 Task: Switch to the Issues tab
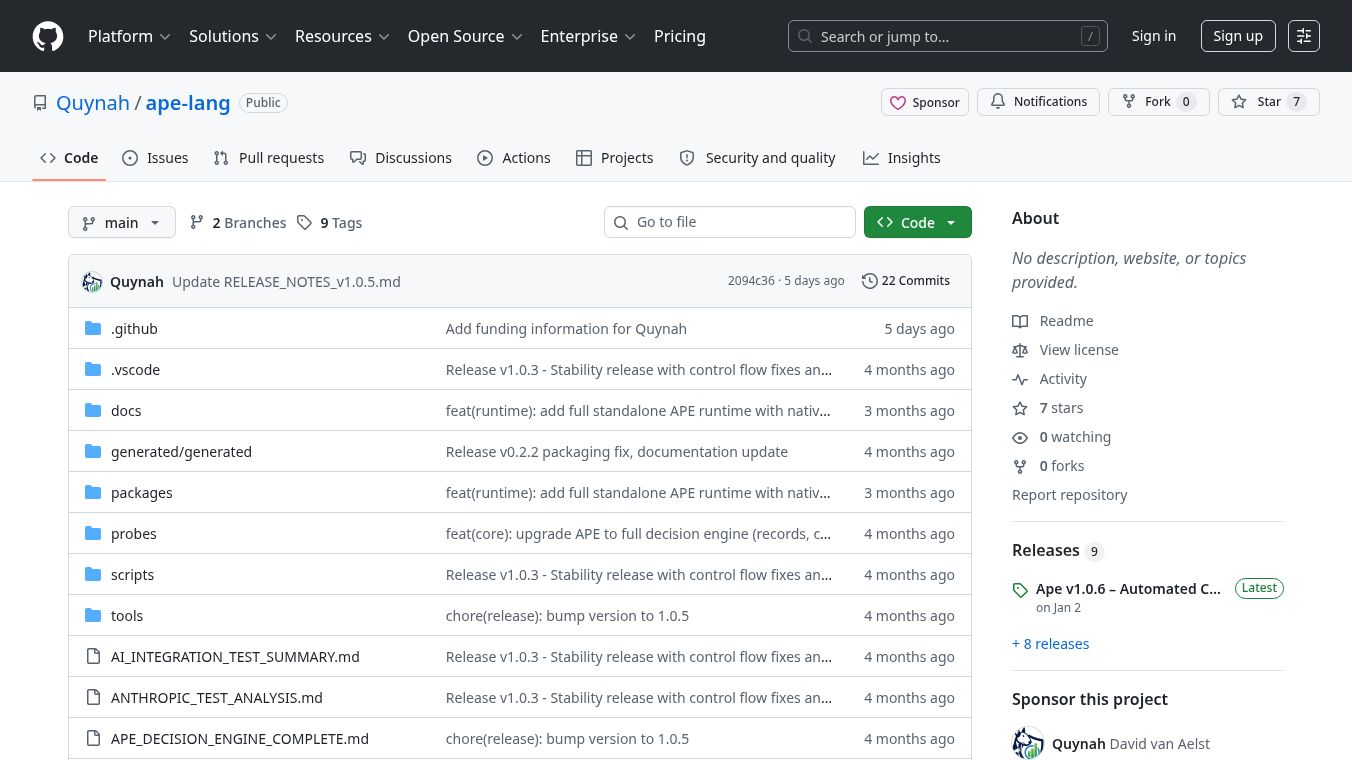[155, 158]
